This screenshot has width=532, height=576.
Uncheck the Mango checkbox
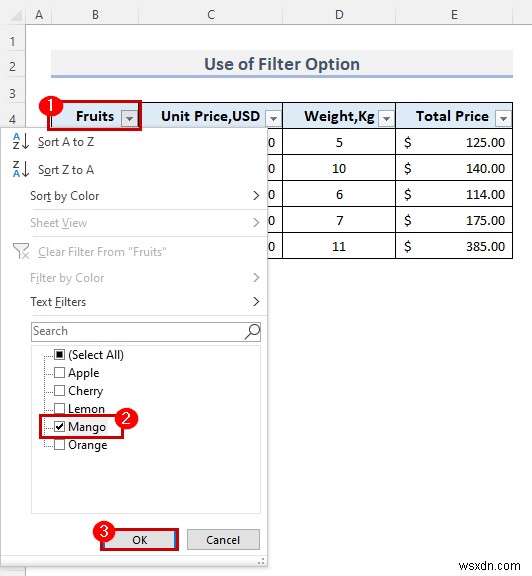pos(60,426)
